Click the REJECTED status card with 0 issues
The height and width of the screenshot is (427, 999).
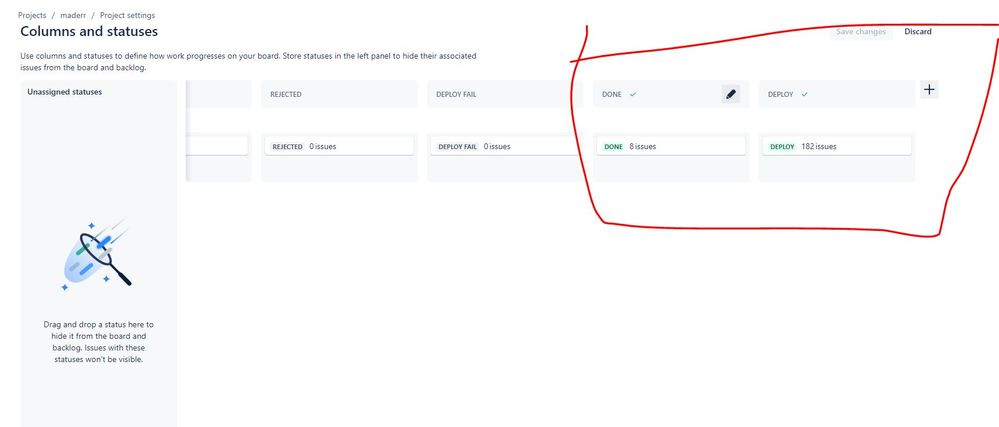339,146
